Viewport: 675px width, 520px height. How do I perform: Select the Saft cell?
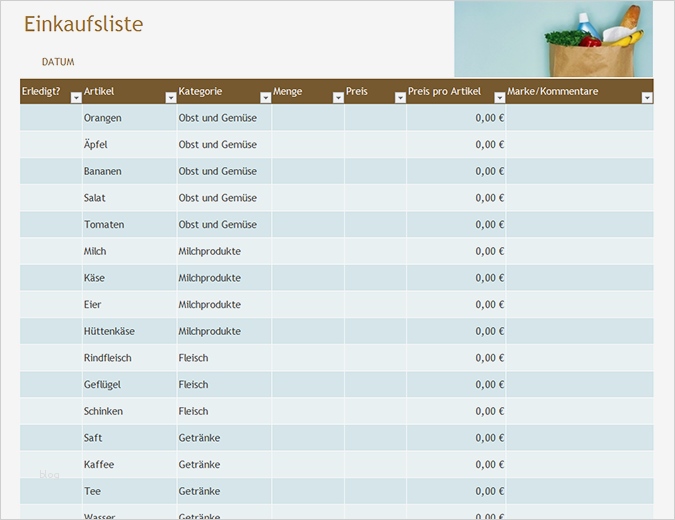click(129, 438)
